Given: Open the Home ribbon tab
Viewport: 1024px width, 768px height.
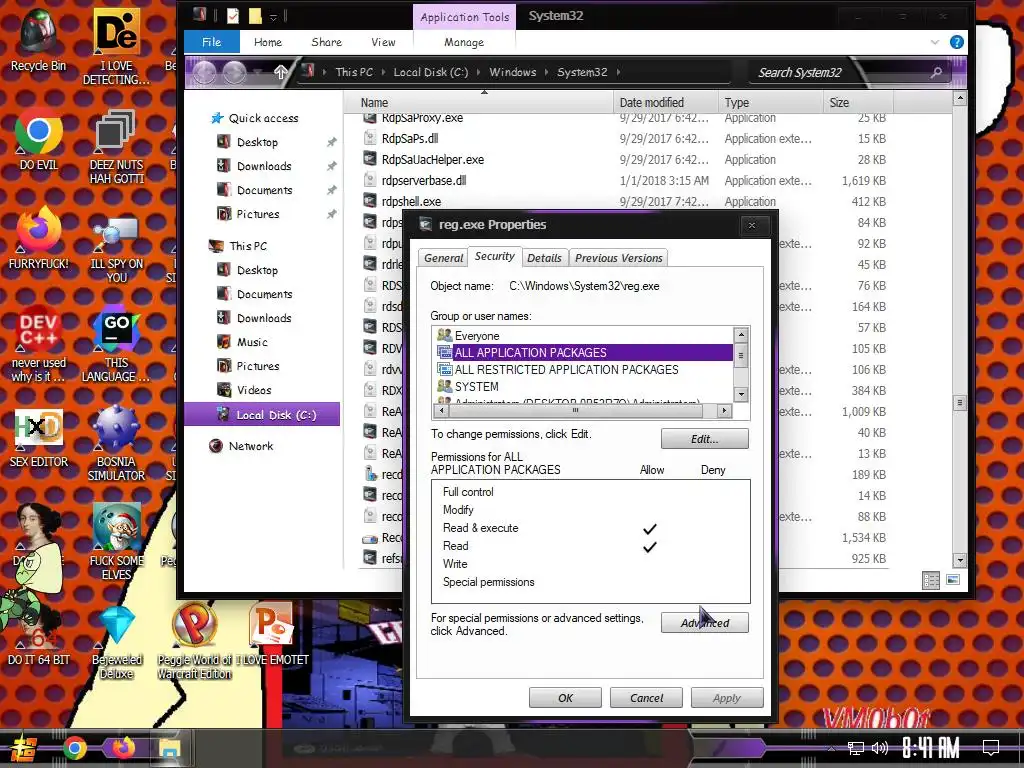Looking at the screenshot, I should [268, 42].
